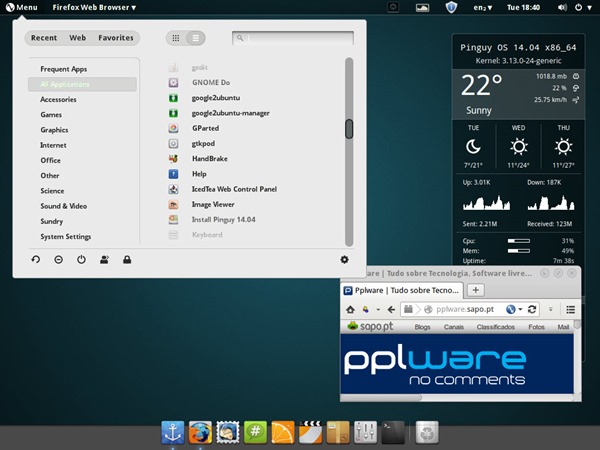Reload the page in Firefox
The width and height of the screenshot is (600, 450).
click(x=532, y=310)
